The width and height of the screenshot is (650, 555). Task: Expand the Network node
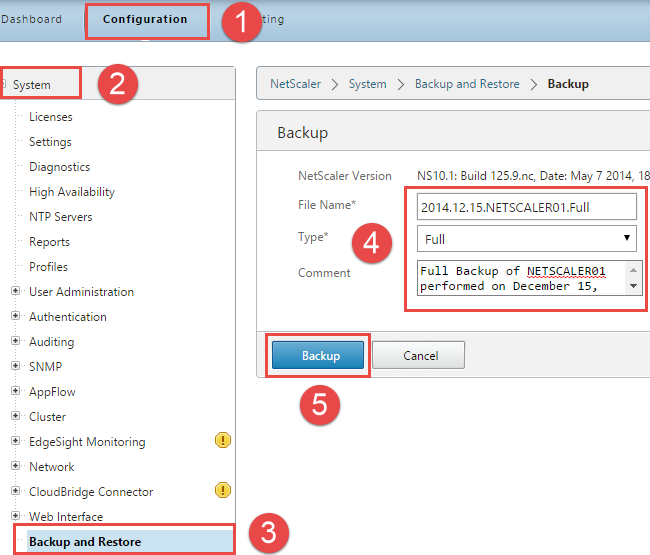click(15, 465)
